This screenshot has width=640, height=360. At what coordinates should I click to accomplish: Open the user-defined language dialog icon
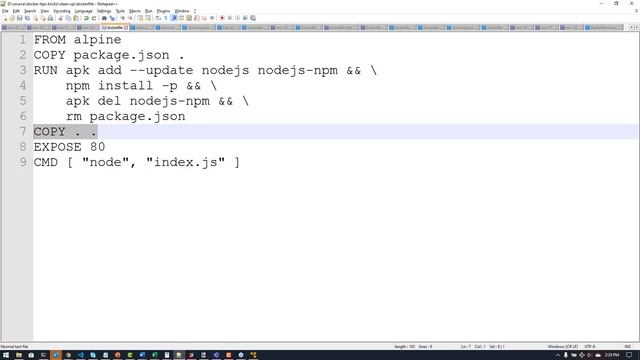(181, 18)
